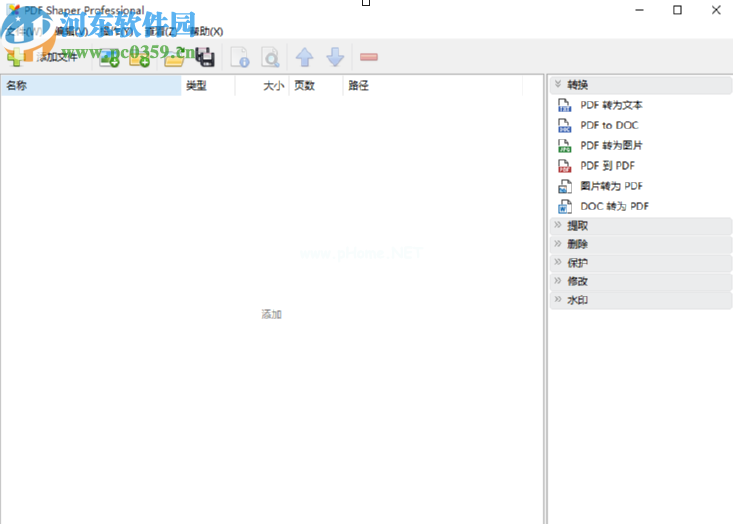Choose the PDF to DOC option
This screenshot has height=524, width=733.
point(609,125)
